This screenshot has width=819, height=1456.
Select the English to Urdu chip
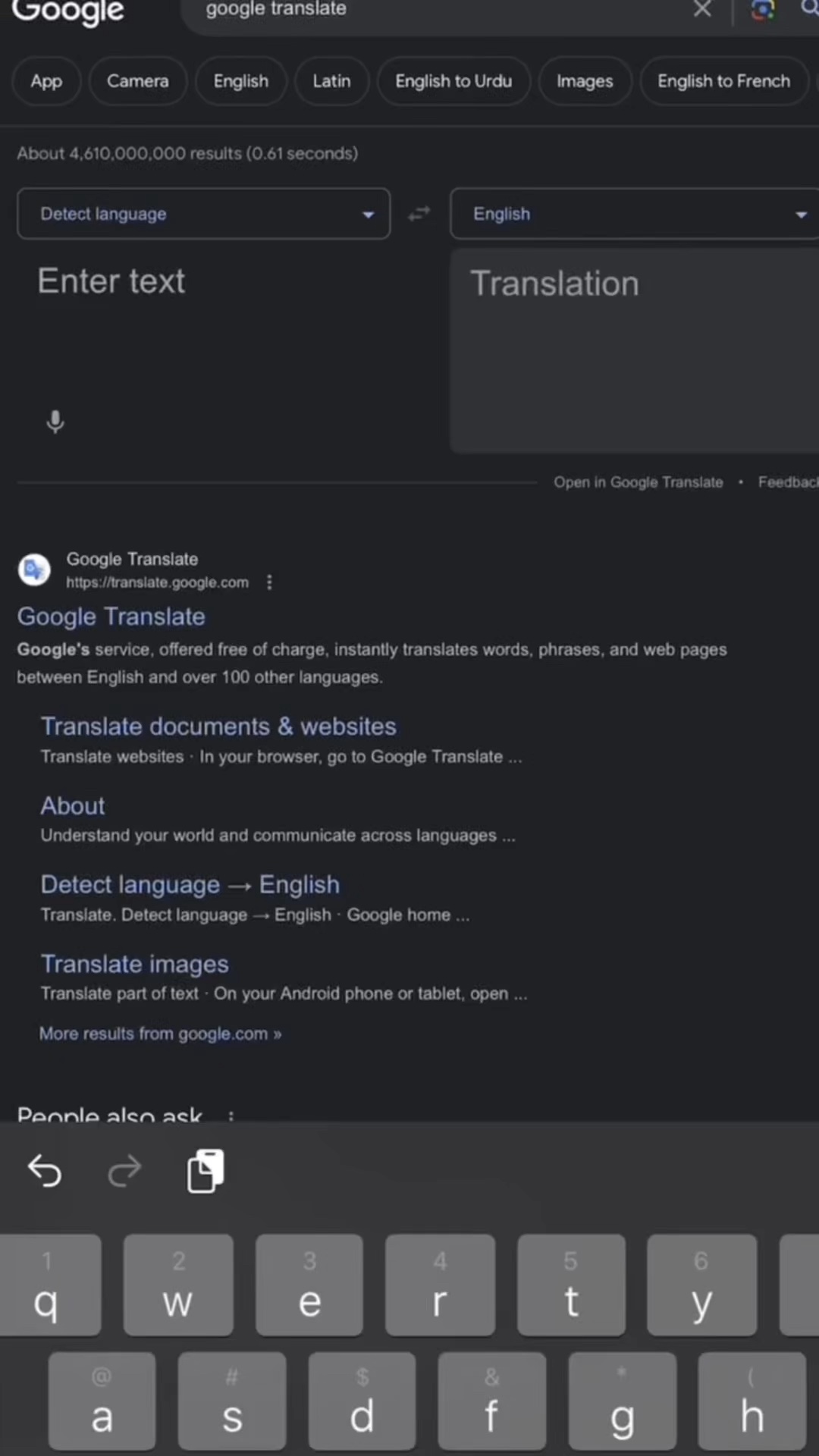(453, 81)
